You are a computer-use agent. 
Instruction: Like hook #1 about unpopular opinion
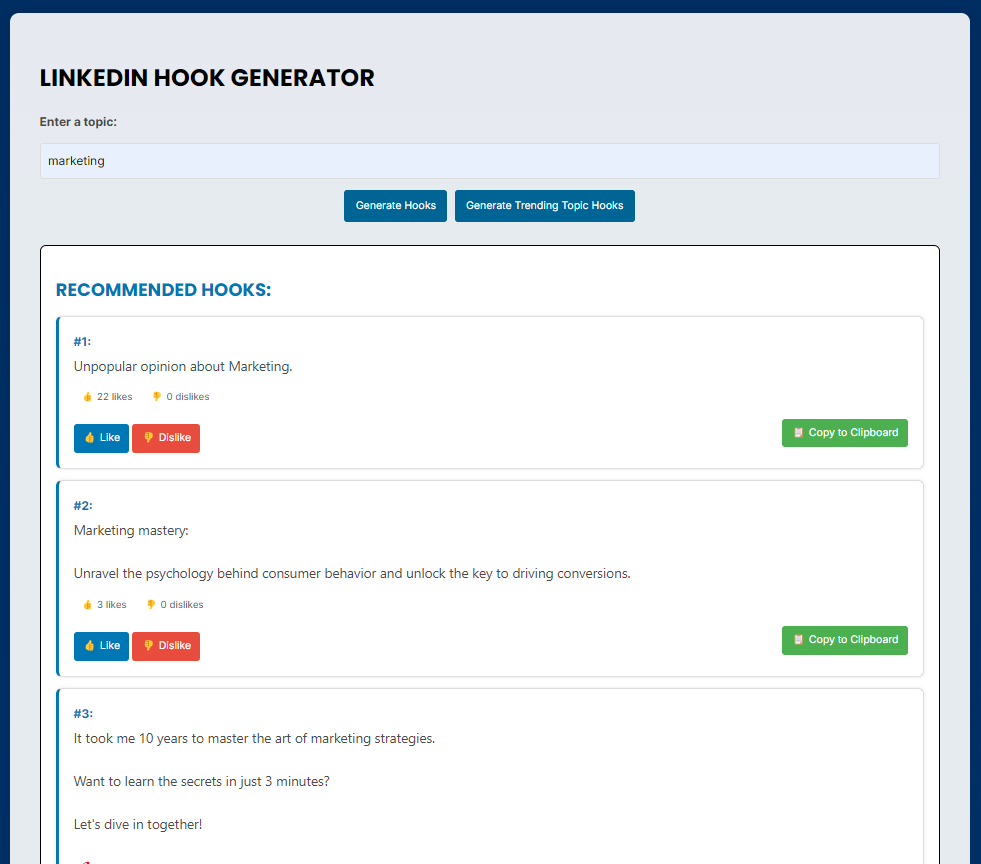click(101, 438)
